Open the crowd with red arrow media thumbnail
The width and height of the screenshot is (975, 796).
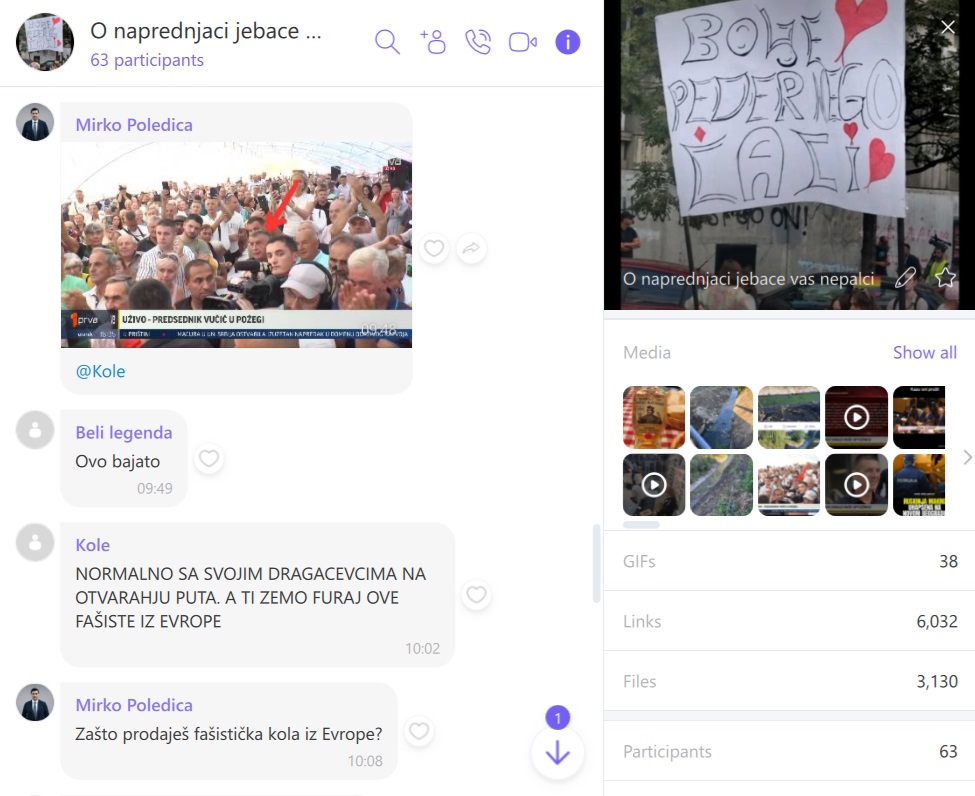tap(788, 484)
